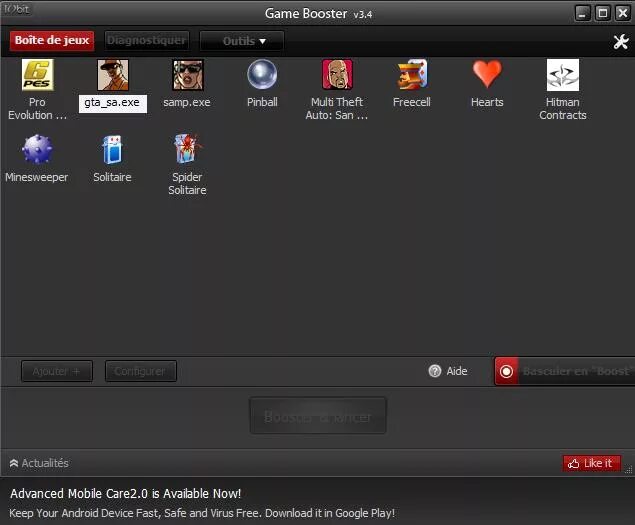635x525 pixels.
Task: Click the Google Play download news text
Action: pos(202,513)
